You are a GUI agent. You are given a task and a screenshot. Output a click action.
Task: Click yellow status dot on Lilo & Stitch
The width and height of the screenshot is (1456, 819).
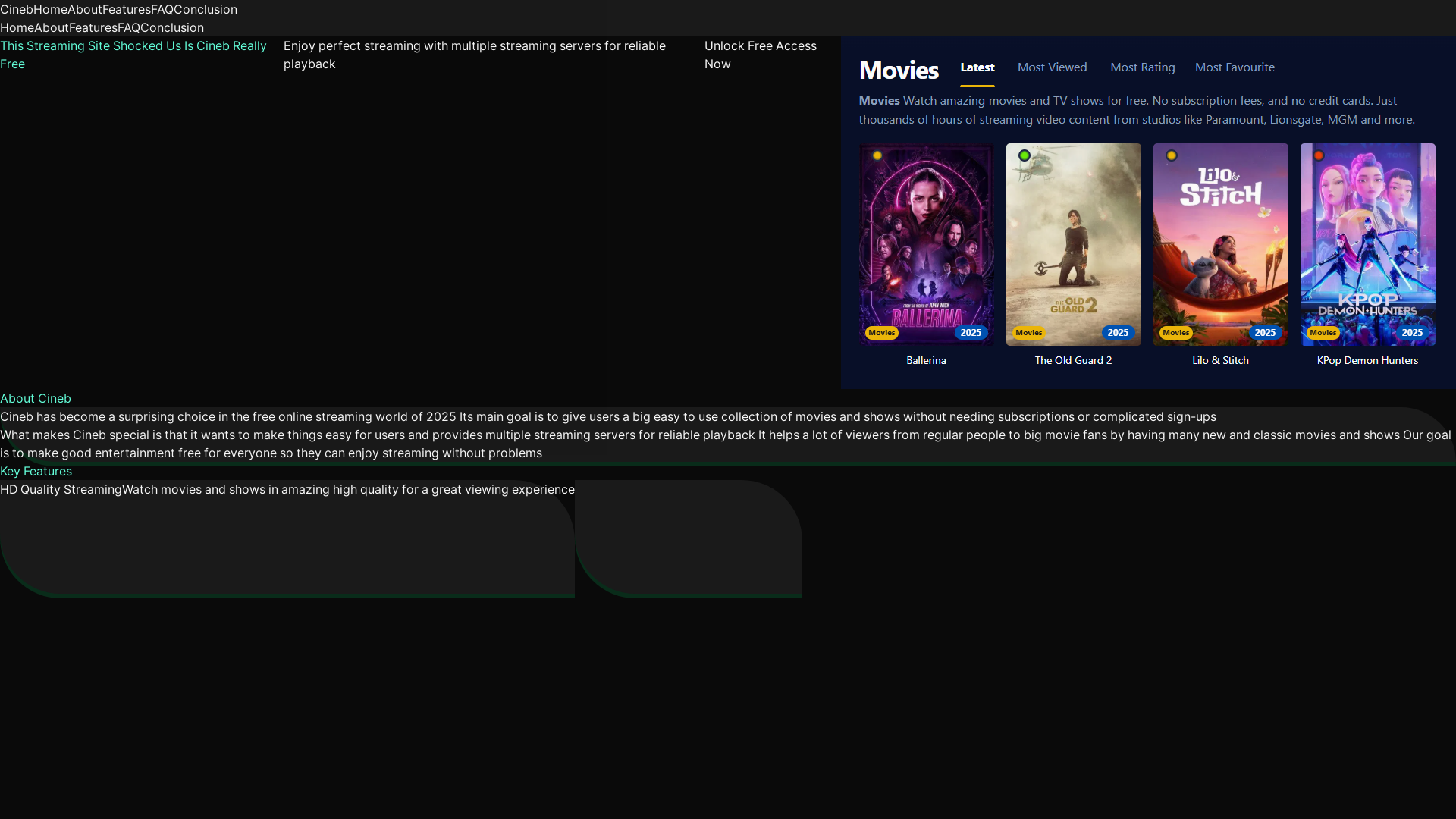tap(1172, 155)
